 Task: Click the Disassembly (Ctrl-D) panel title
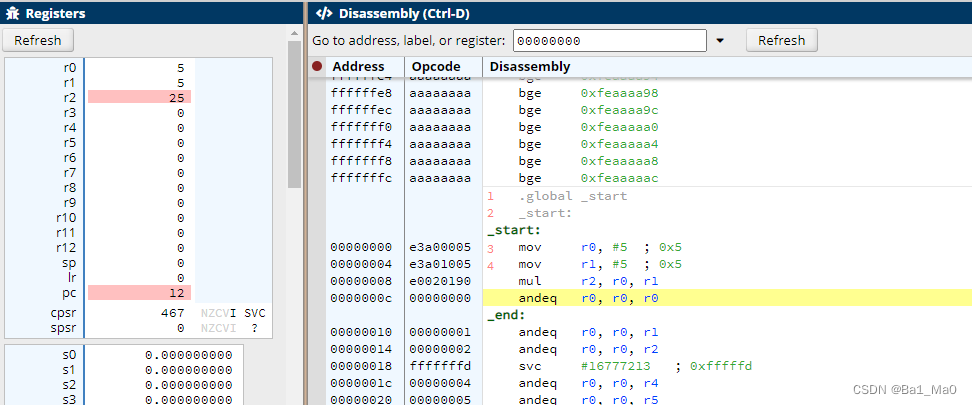coord(406,13)
